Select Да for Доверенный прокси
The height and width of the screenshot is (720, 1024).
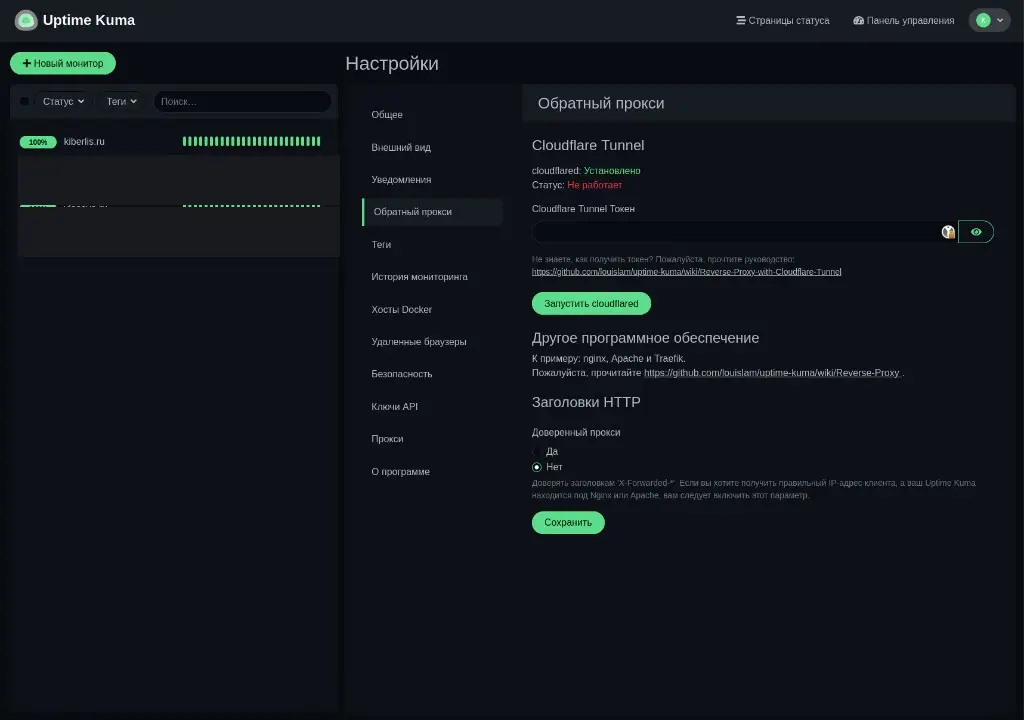click(537, 451)
